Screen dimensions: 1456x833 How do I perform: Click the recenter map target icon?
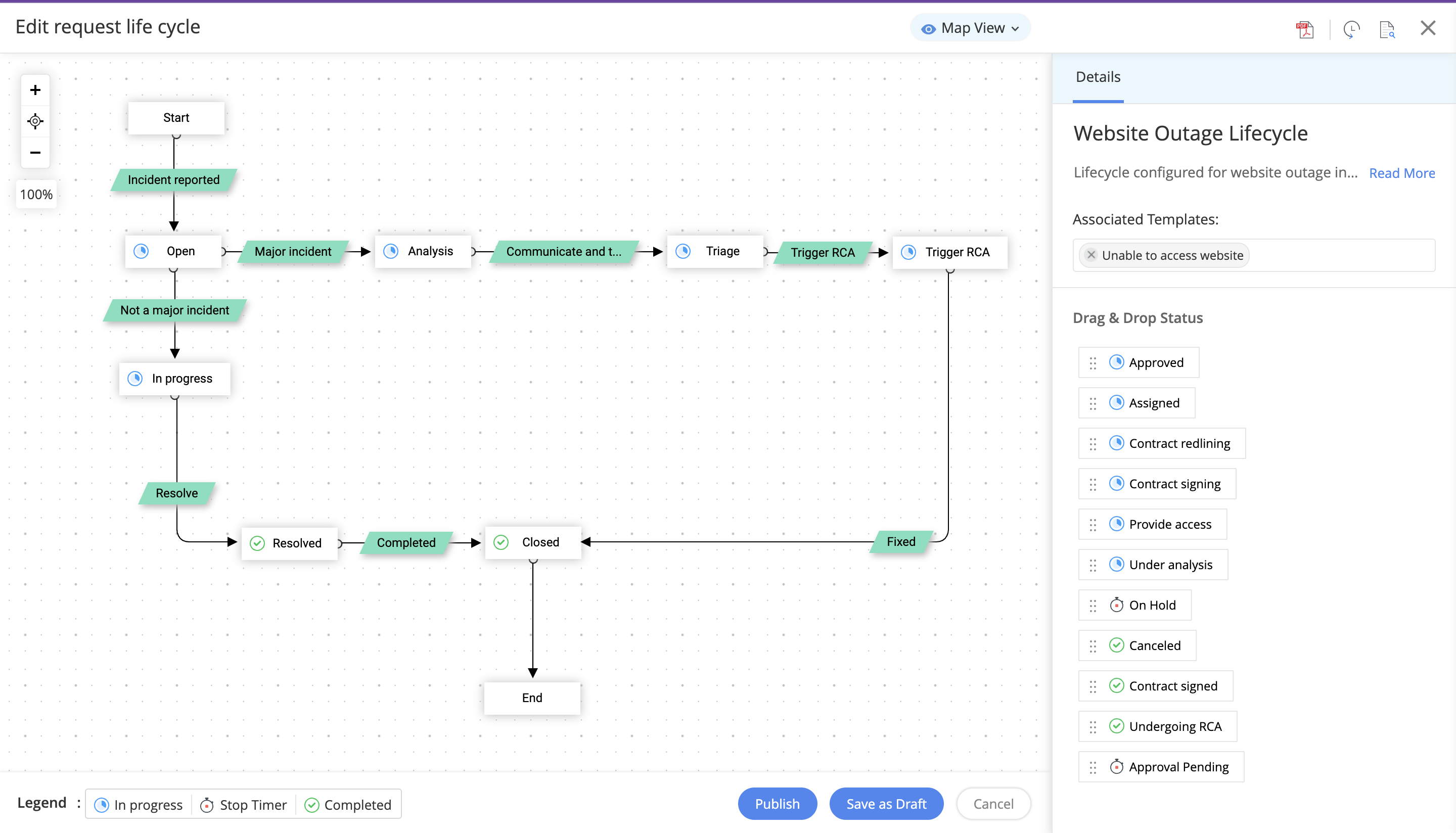[x=35, y=121]
